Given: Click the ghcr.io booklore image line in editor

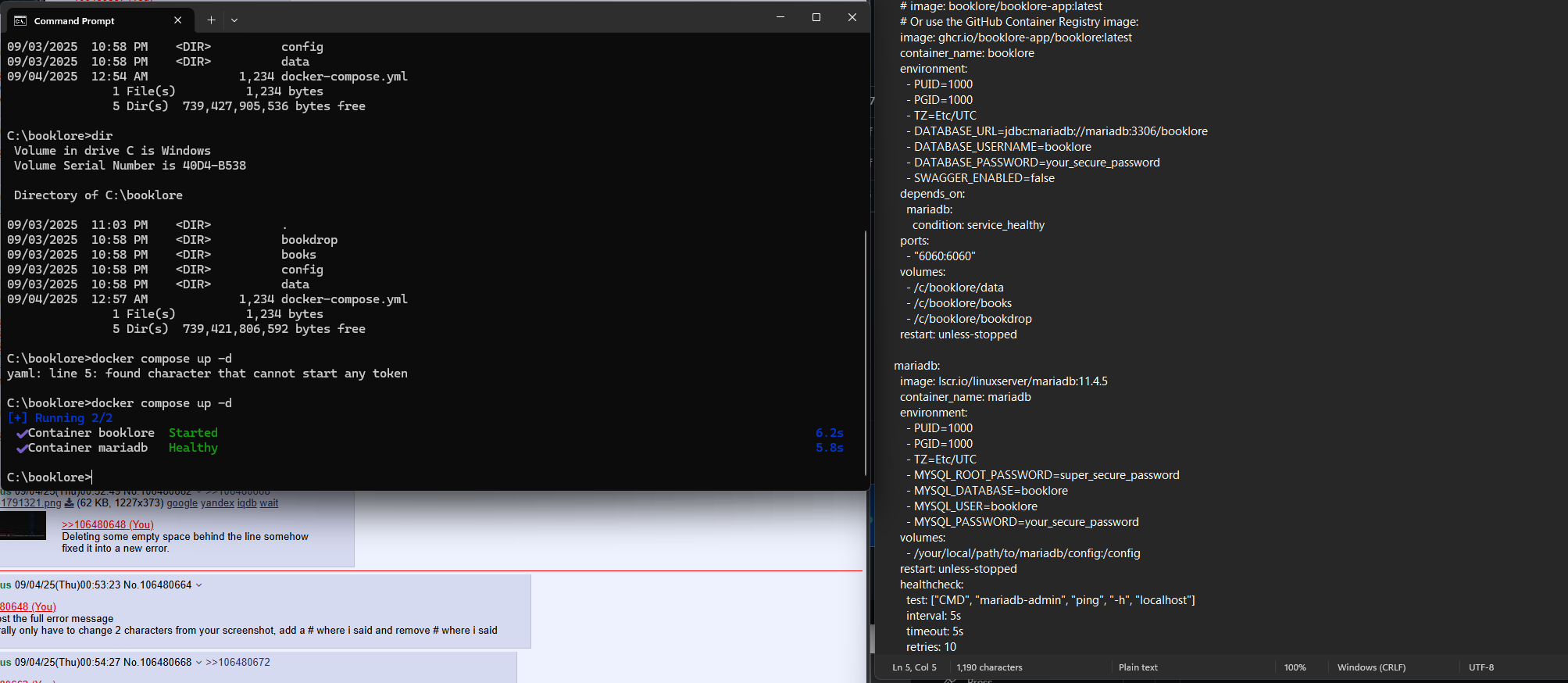Looking at the screenshot, I should 1016,38.
